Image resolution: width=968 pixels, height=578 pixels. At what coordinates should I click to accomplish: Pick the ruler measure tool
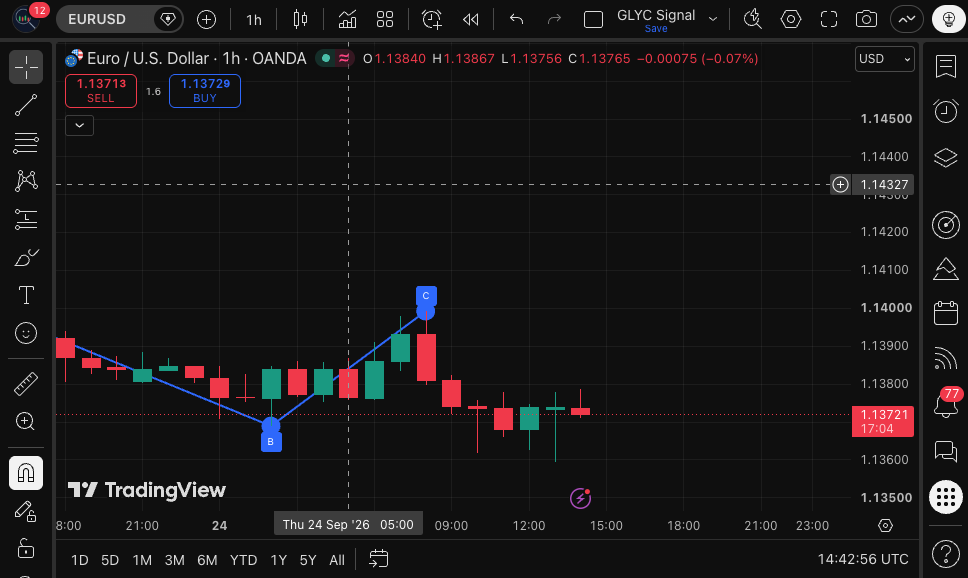pyautogui.click(x=26, y=383)
